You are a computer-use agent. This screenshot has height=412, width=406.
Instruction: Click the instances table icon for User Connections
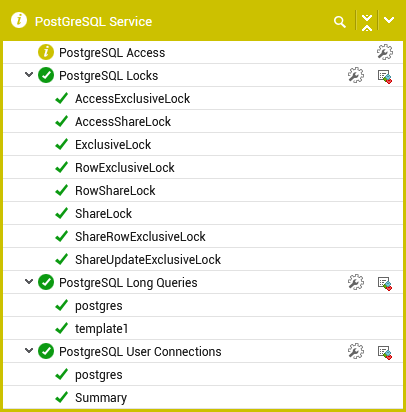(x=385, y=352)
